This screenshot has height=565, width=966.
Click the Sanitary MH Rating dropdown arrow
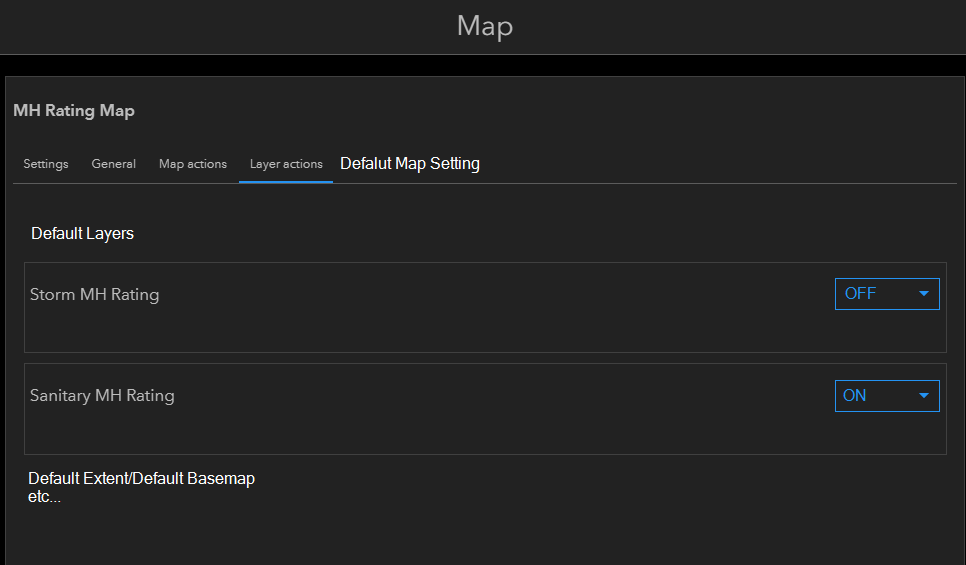(x=923, y=396)
